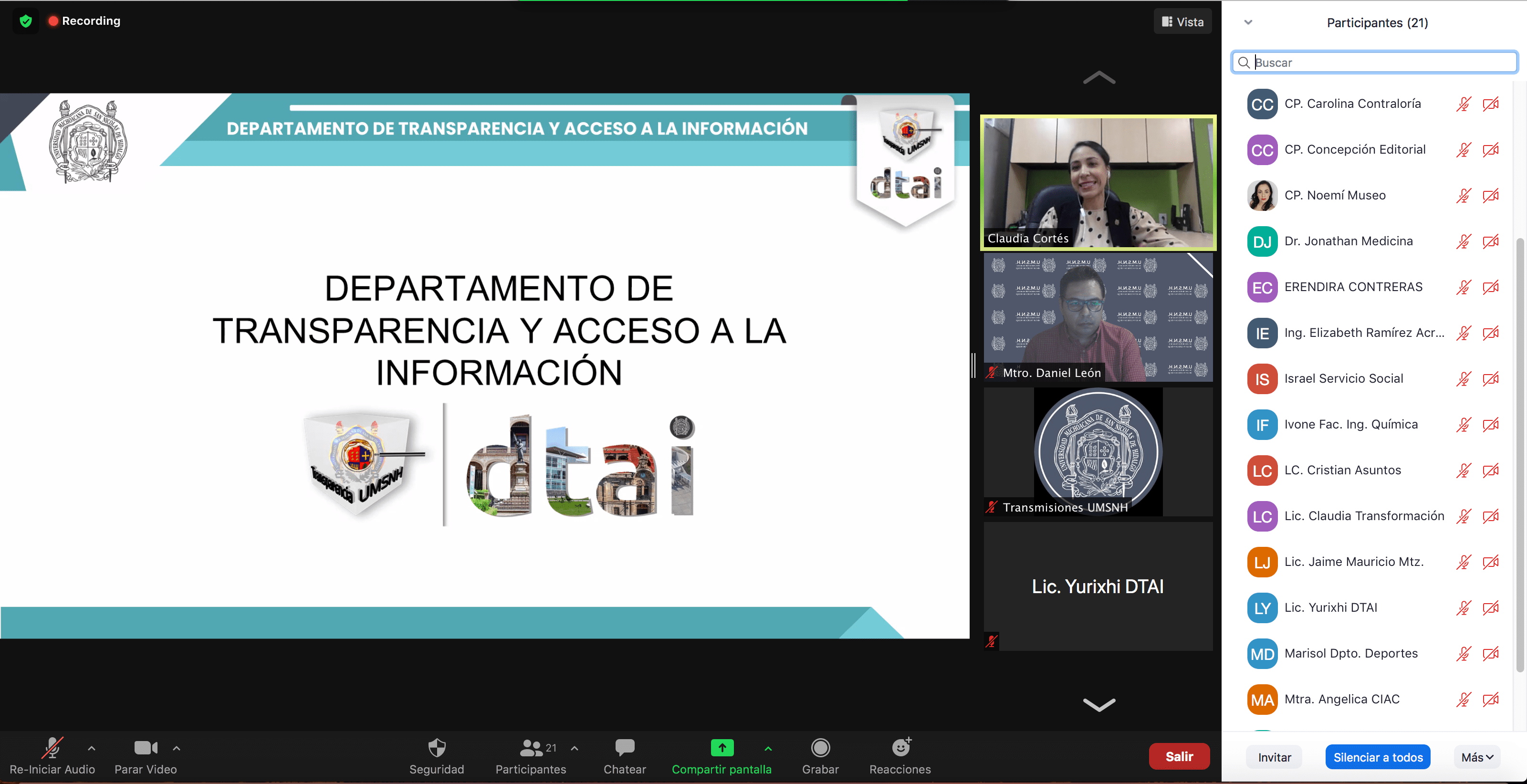Open the Más dropdown in participants panel
This screenshot has width=1527, height=784.
click(1476, 757)
